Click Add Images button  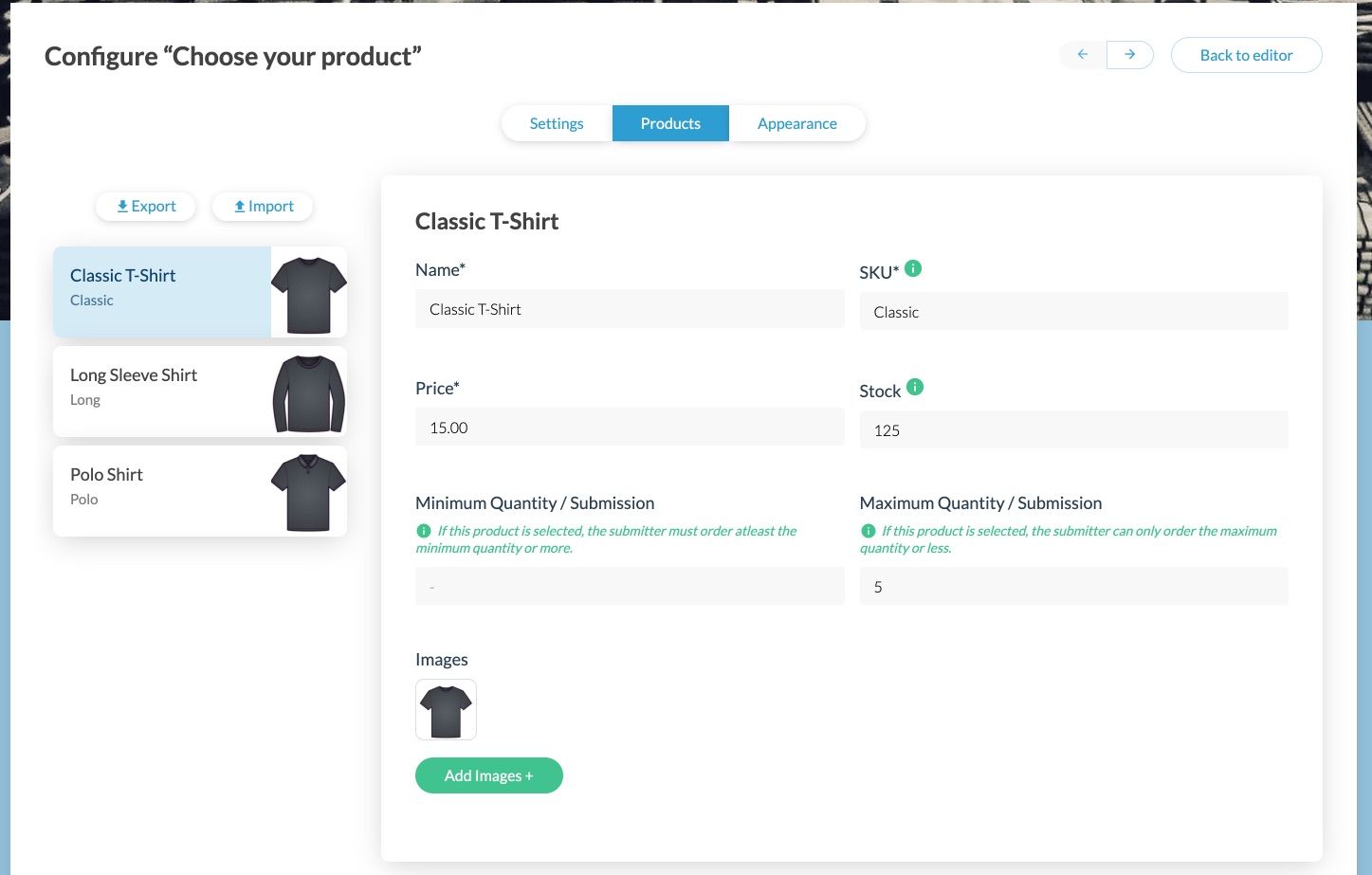(488, 775)
